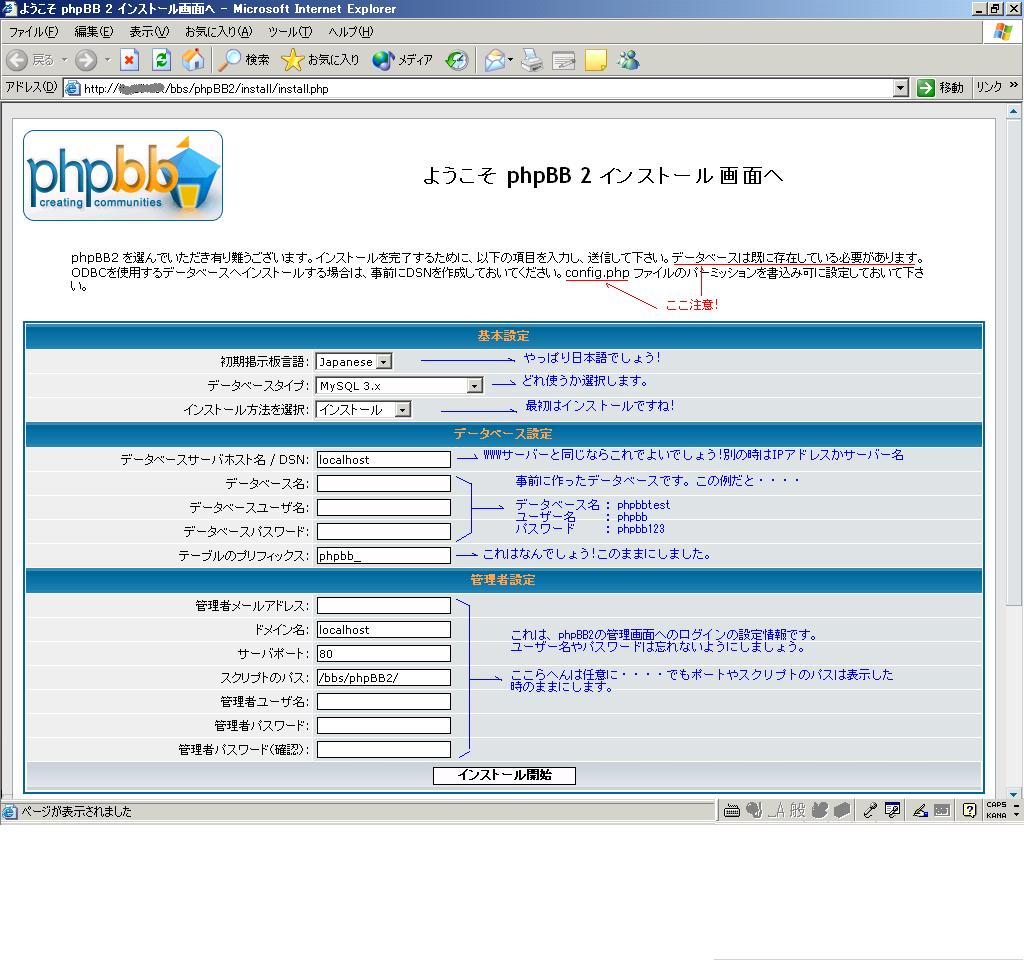Click the address bar URL field
The height and width of the screenshot is (970, 1024).
[487, 88]
